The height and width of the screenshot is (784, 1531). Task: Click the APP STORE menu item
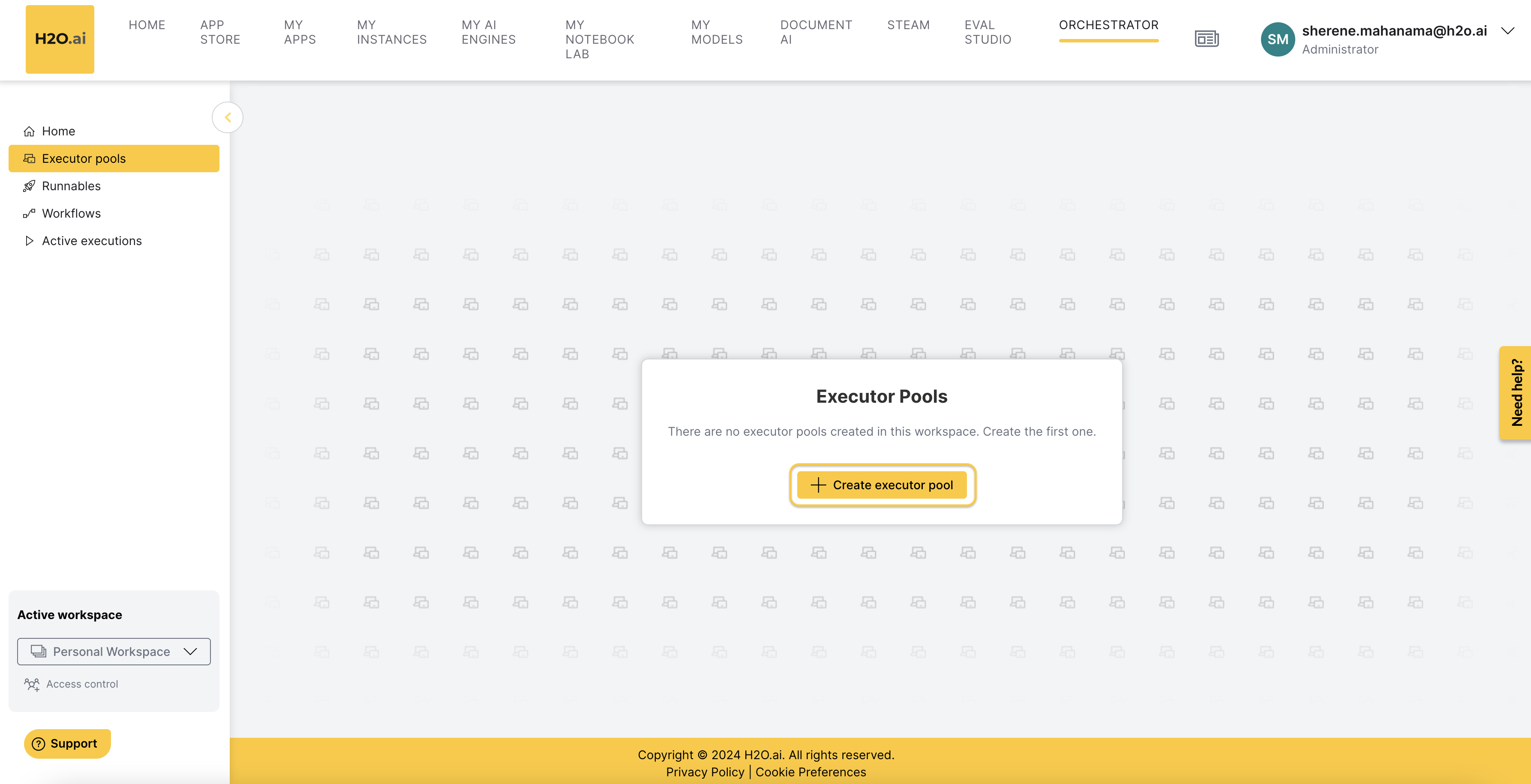click(x=219, y=31)
